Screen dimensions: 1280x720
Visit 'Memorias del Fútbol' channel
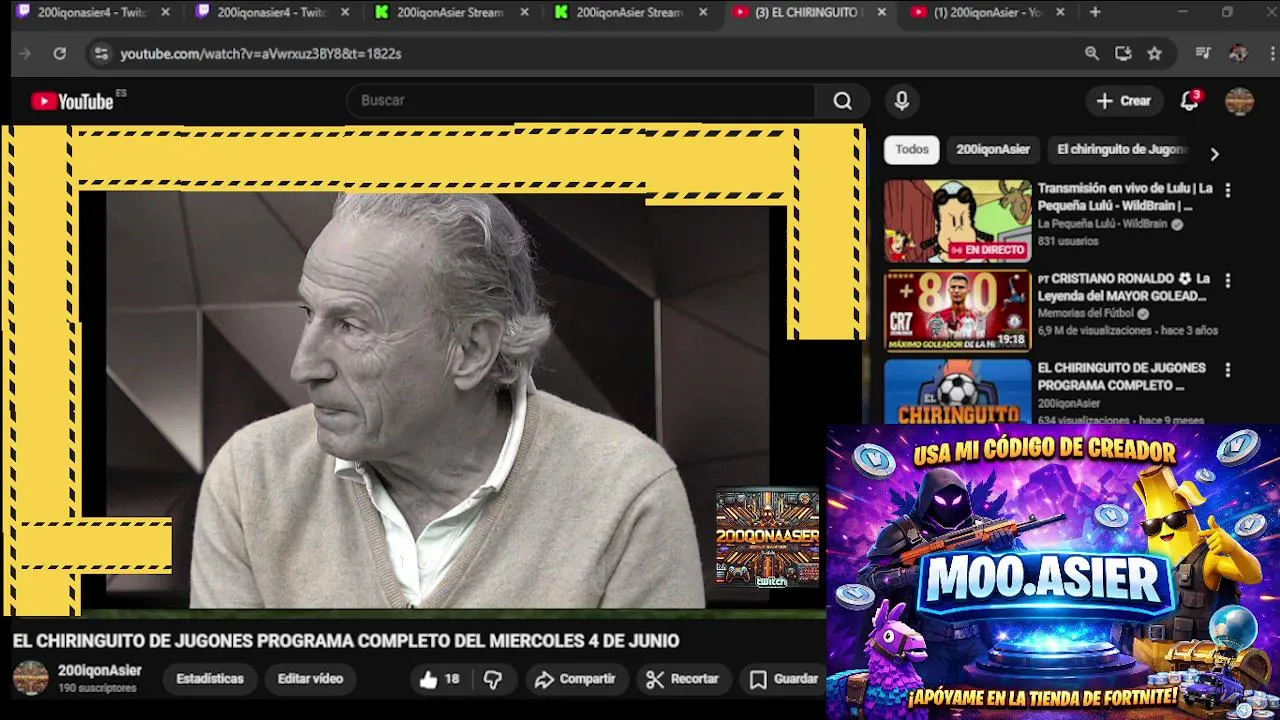tap(1086, 313)
